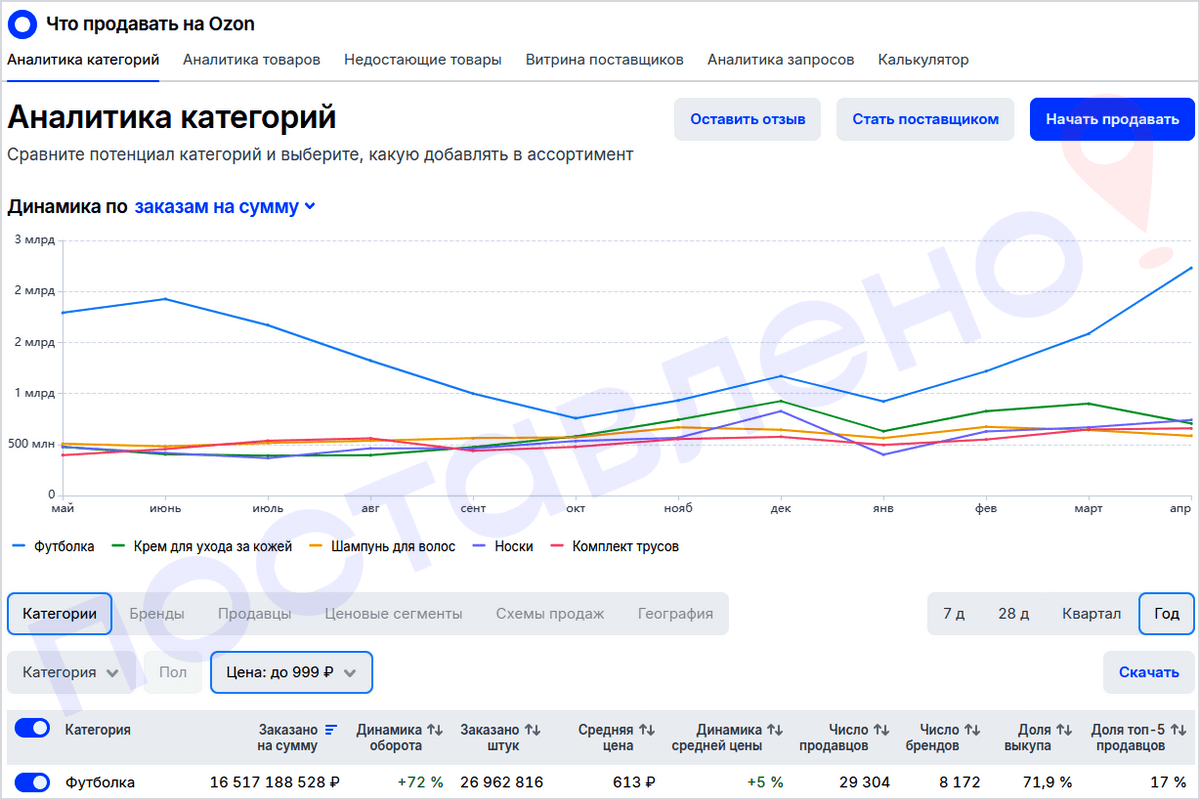1200x800 pixels.
Task: Open the Аналитика категорий tab
Action: tap(83, 60)
